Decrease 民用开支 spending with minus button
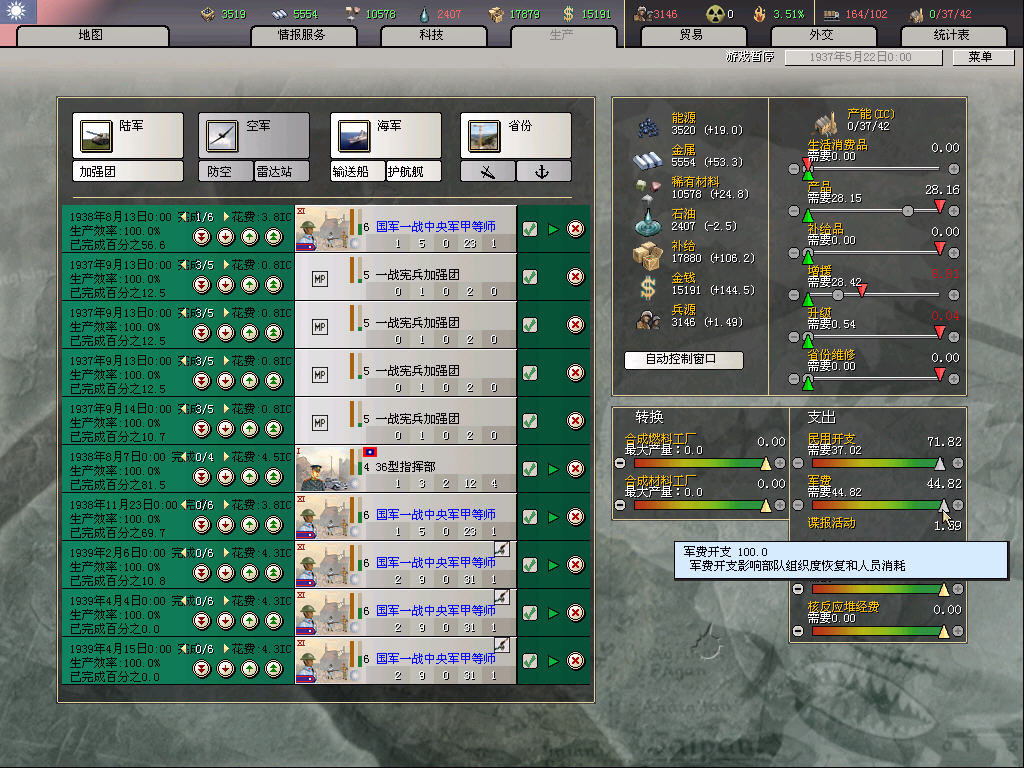 [x=796, y=464]
